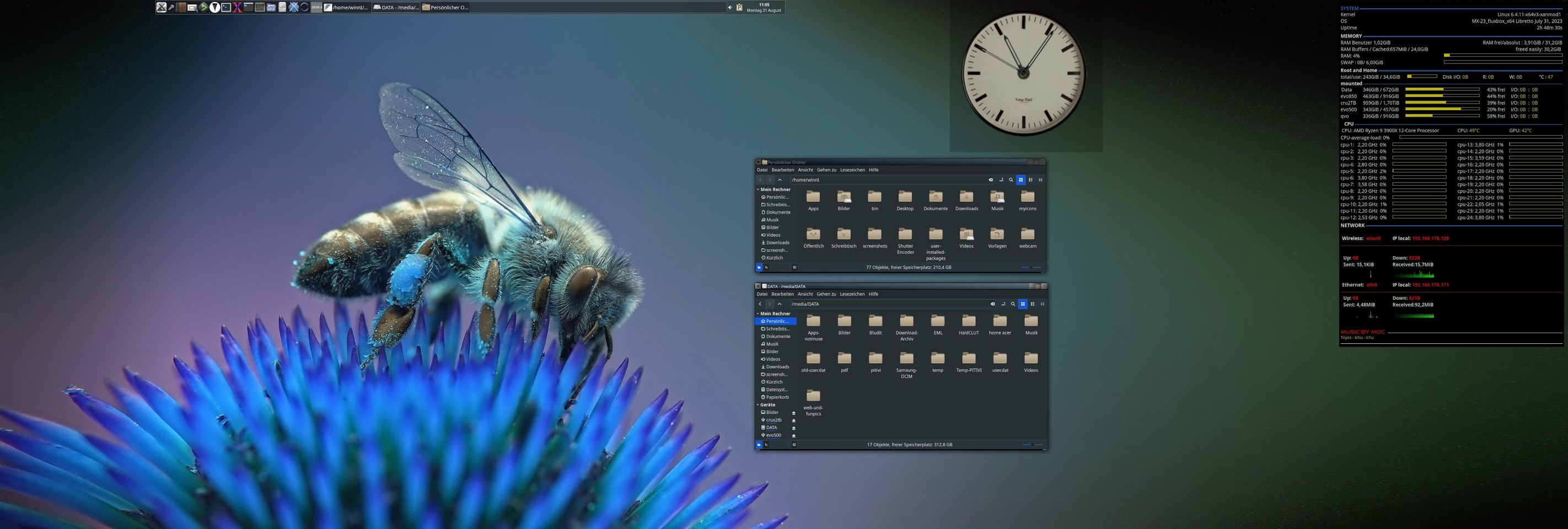The image size is (1568, 529).
Task: Collapse Mein Rechner in the DATA window sidebar
Action: 758,314
